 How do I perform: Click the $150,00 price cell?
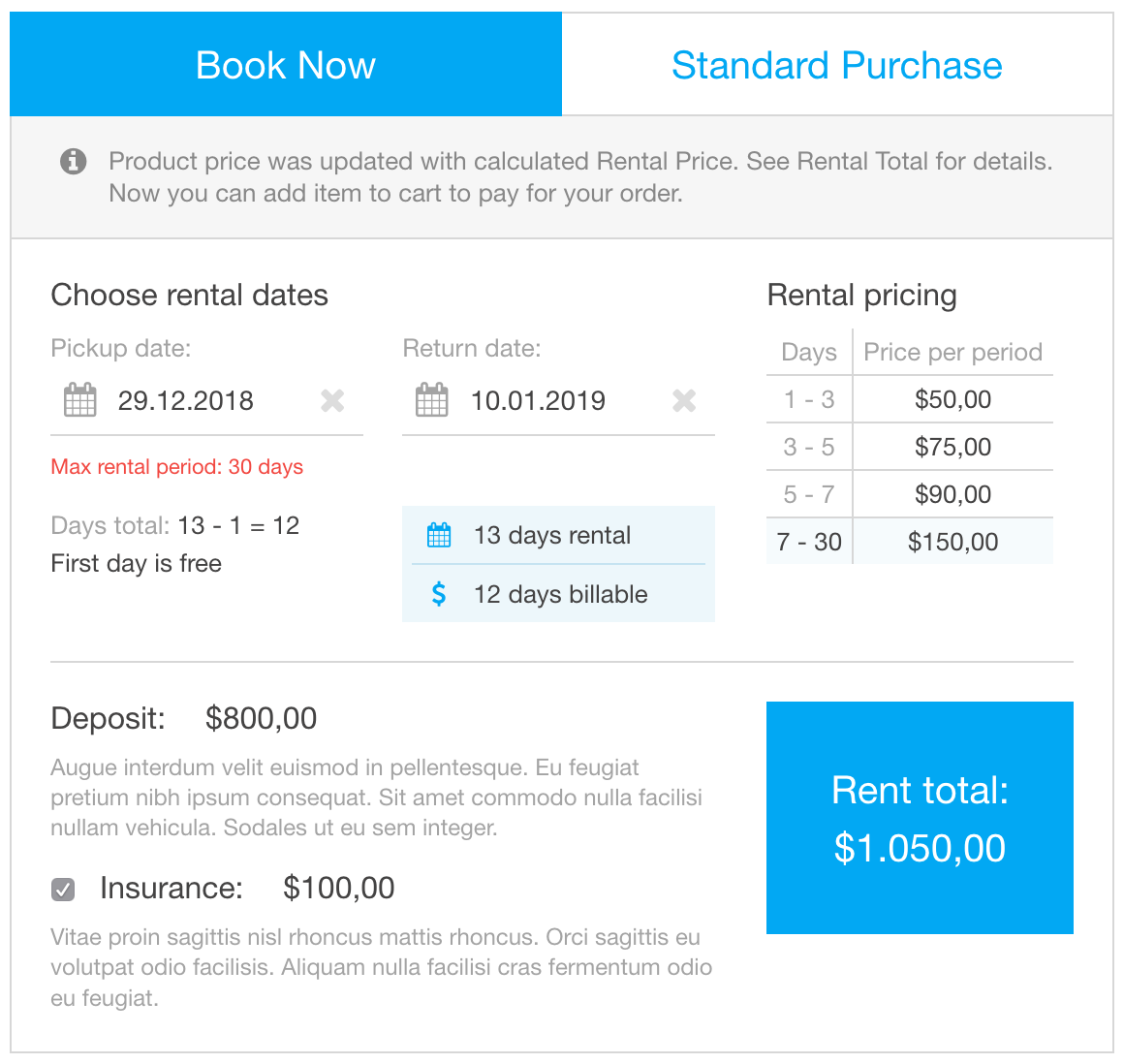952,542
